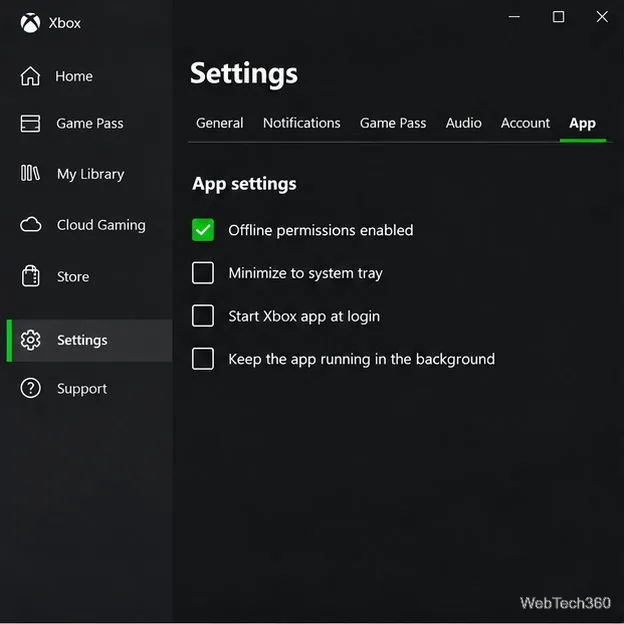This screenshot has height=624, width=624.
Task: Click the Store shopping bag icon
Action: tap(31, 276)
